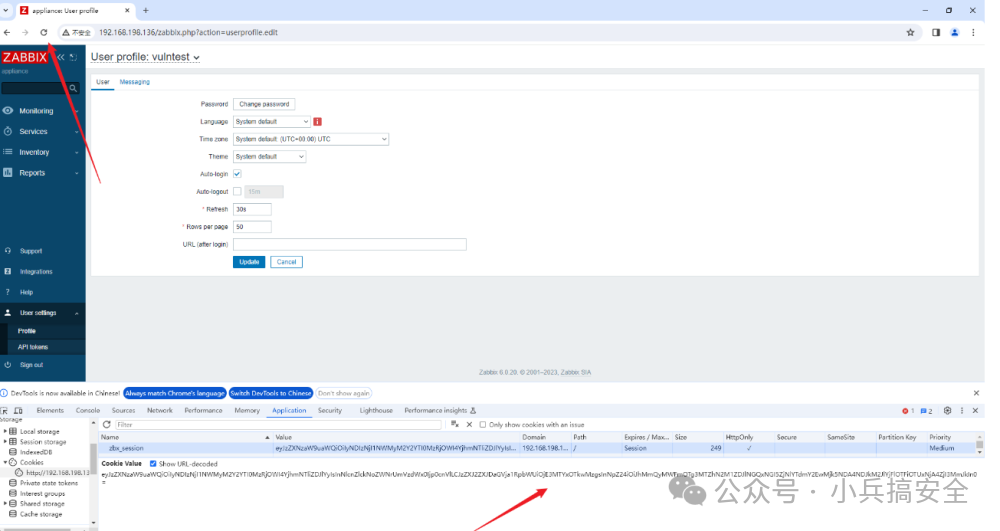Expand the Local storage tree node
The image size is (1000, 531).
pyautogui.click(x=5, y=432)
